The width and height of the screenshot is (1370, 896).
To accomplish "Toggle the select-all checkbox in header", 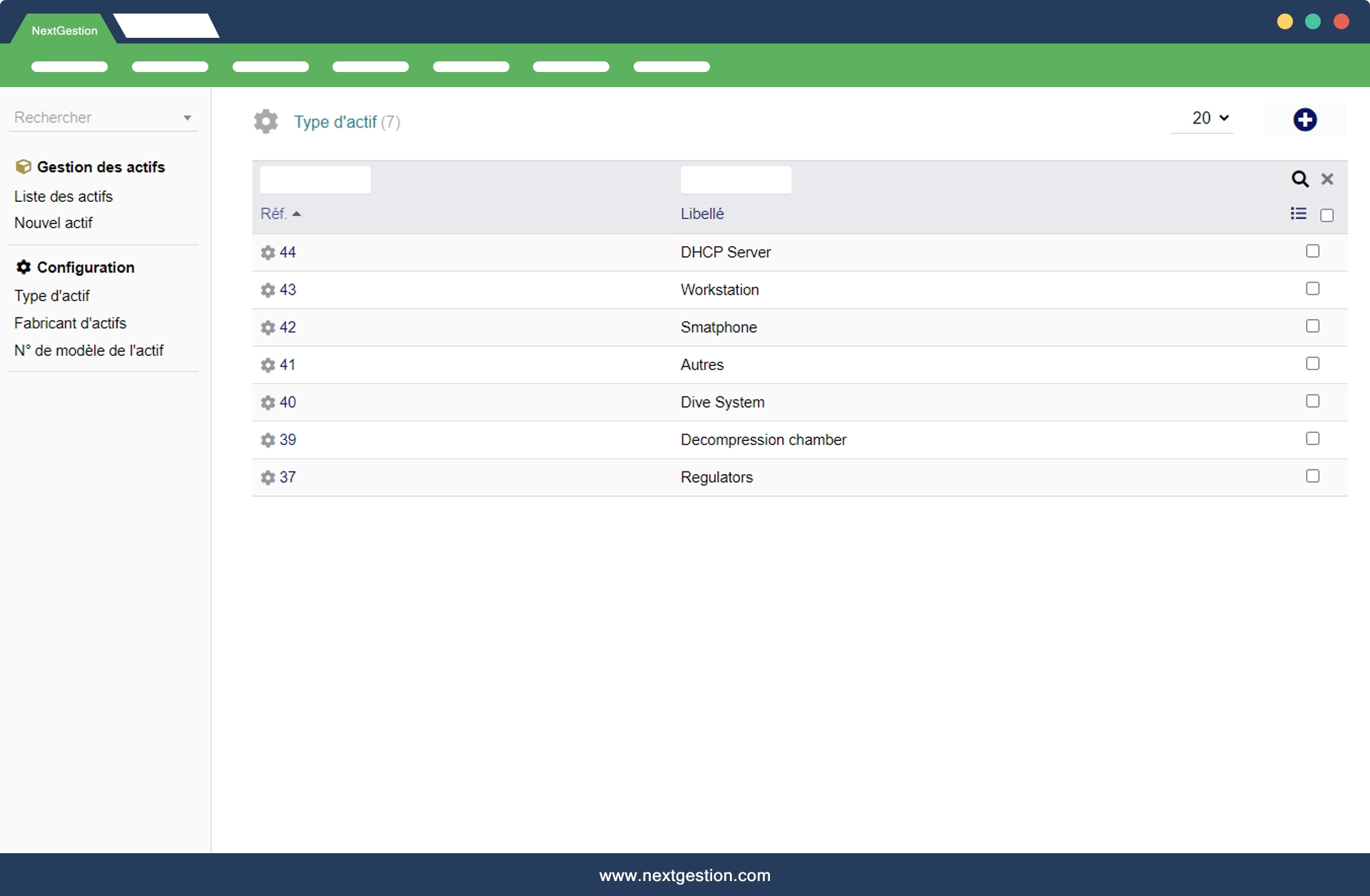I will tap(1326, 215).
